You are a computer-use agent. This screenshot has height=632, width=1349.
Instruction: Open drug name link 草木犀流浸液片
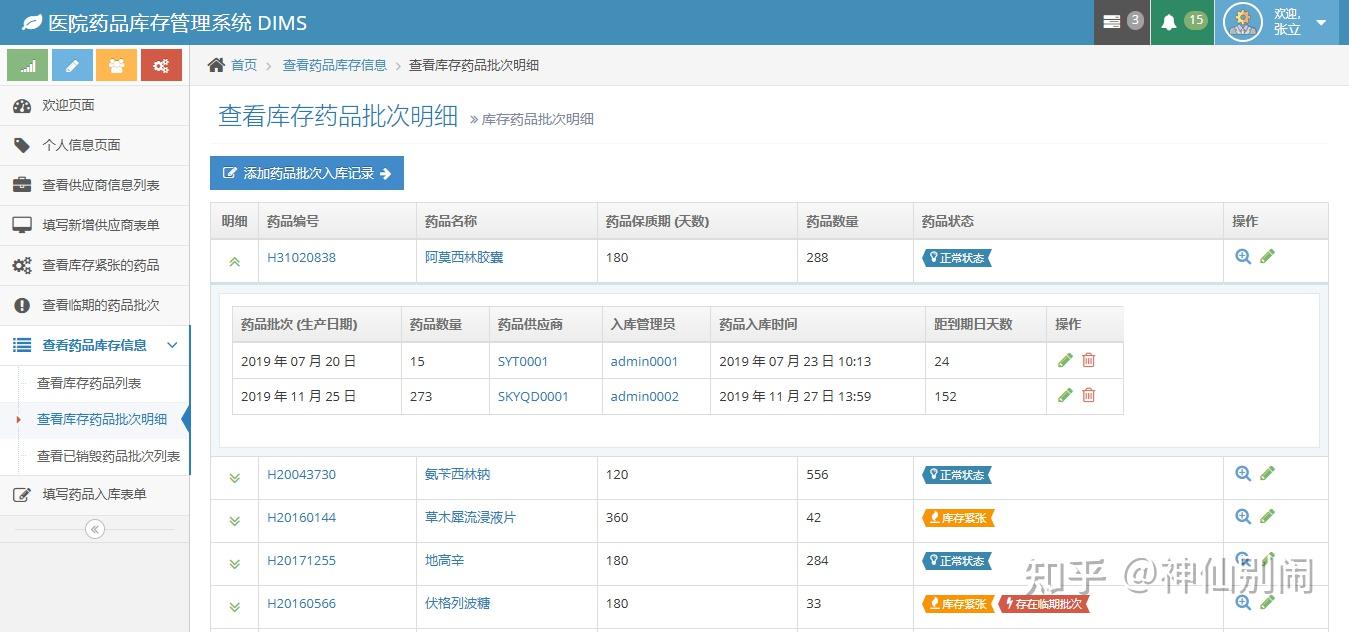[471, 517]
